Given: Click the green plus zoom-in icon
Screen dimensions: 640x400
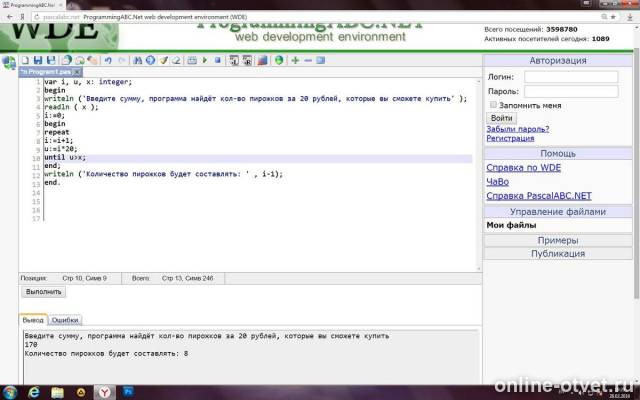Looking at the screenshot, I should click(x=294, y=60).
